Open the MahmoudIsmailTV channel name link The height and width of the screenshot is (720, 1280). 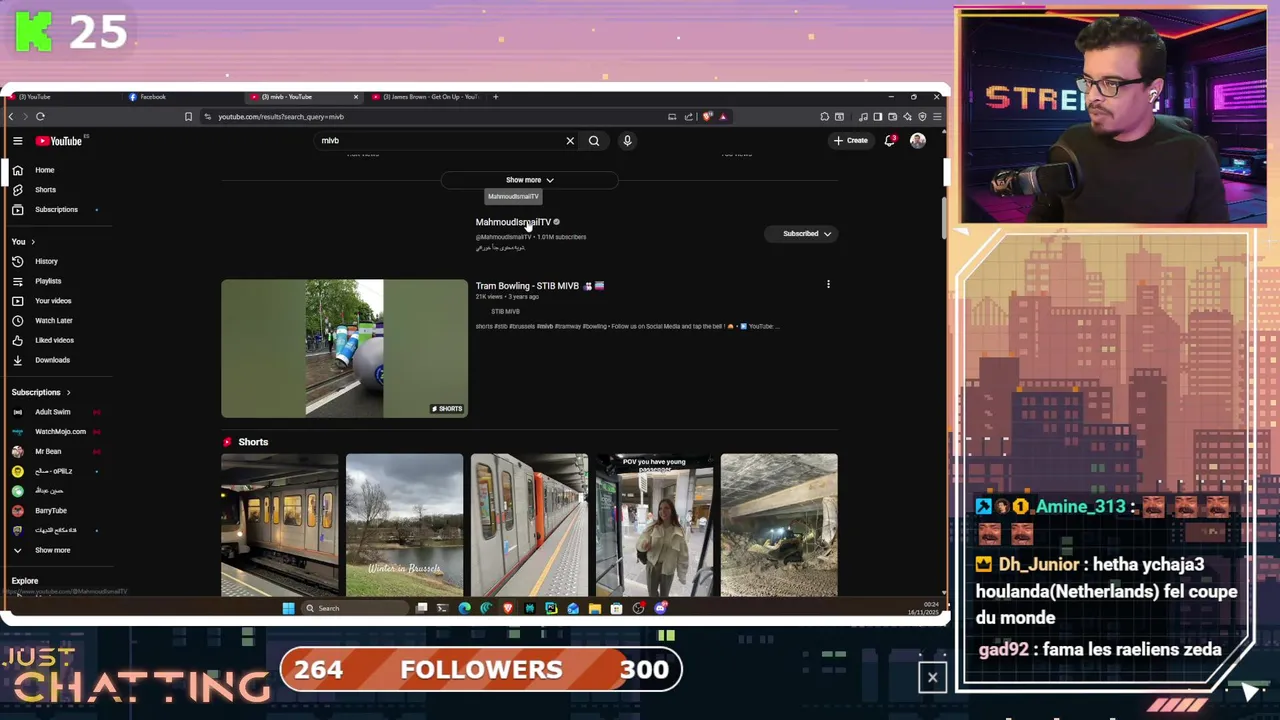click(x=513, y=222)
